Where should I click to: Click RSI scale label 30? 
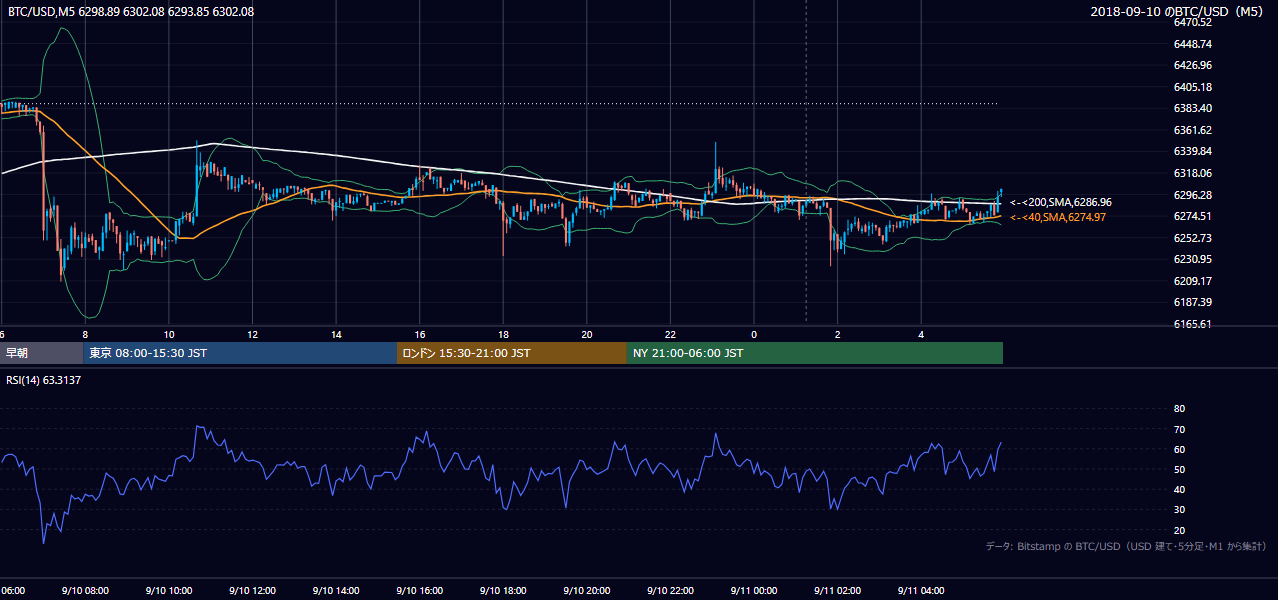click(1179, 510)
